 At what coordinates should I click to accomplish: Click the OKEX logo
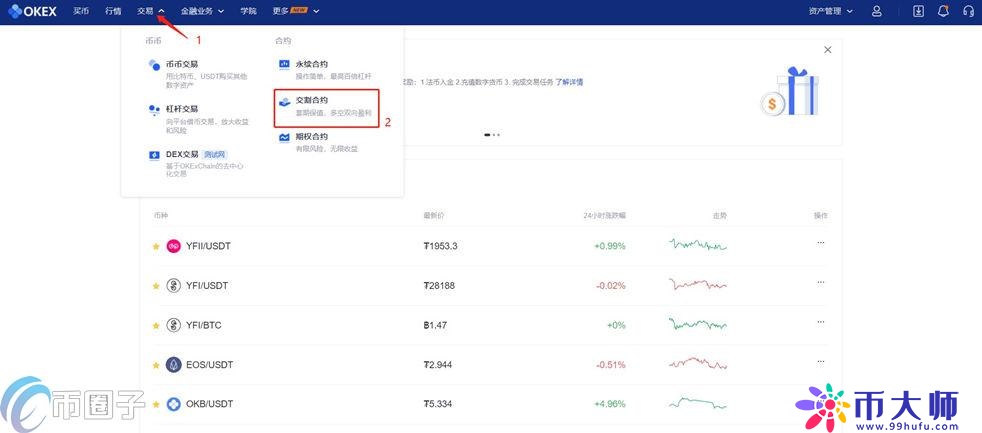[32, 11]
